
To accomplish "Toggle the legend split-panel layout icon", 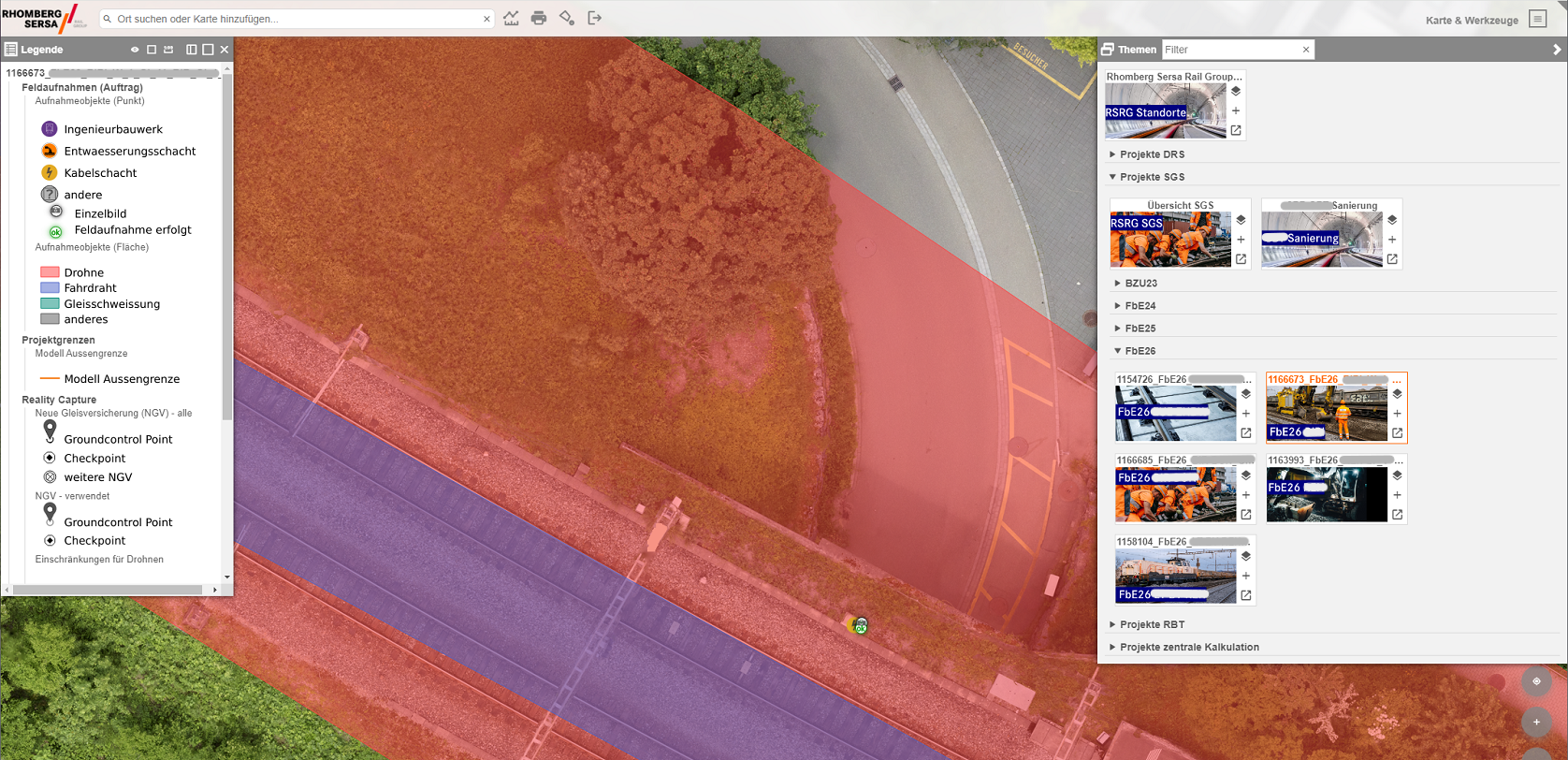I will 192,50.
